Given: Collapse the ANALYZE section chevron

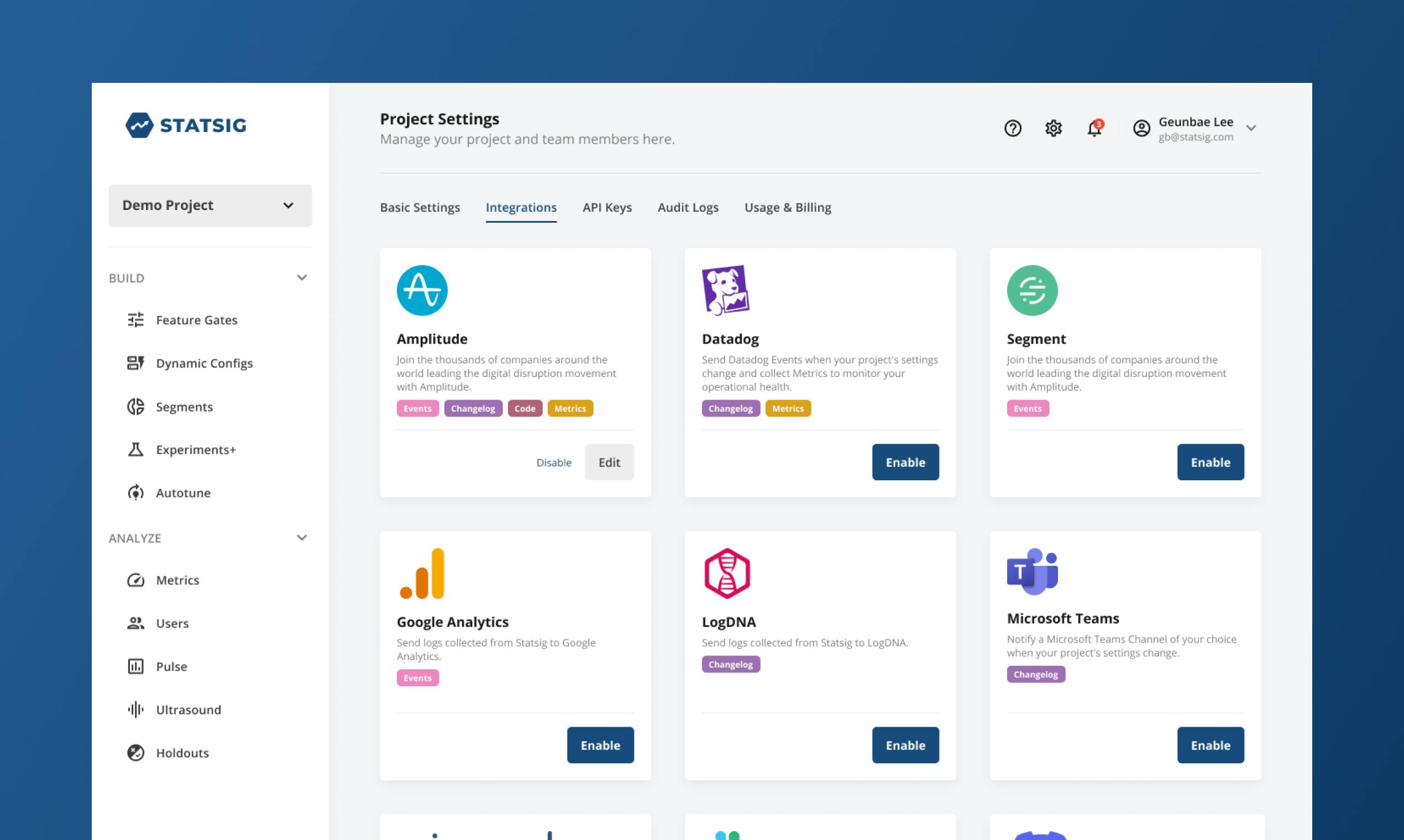Looking at the screenshot, I should tap(302, 538).
